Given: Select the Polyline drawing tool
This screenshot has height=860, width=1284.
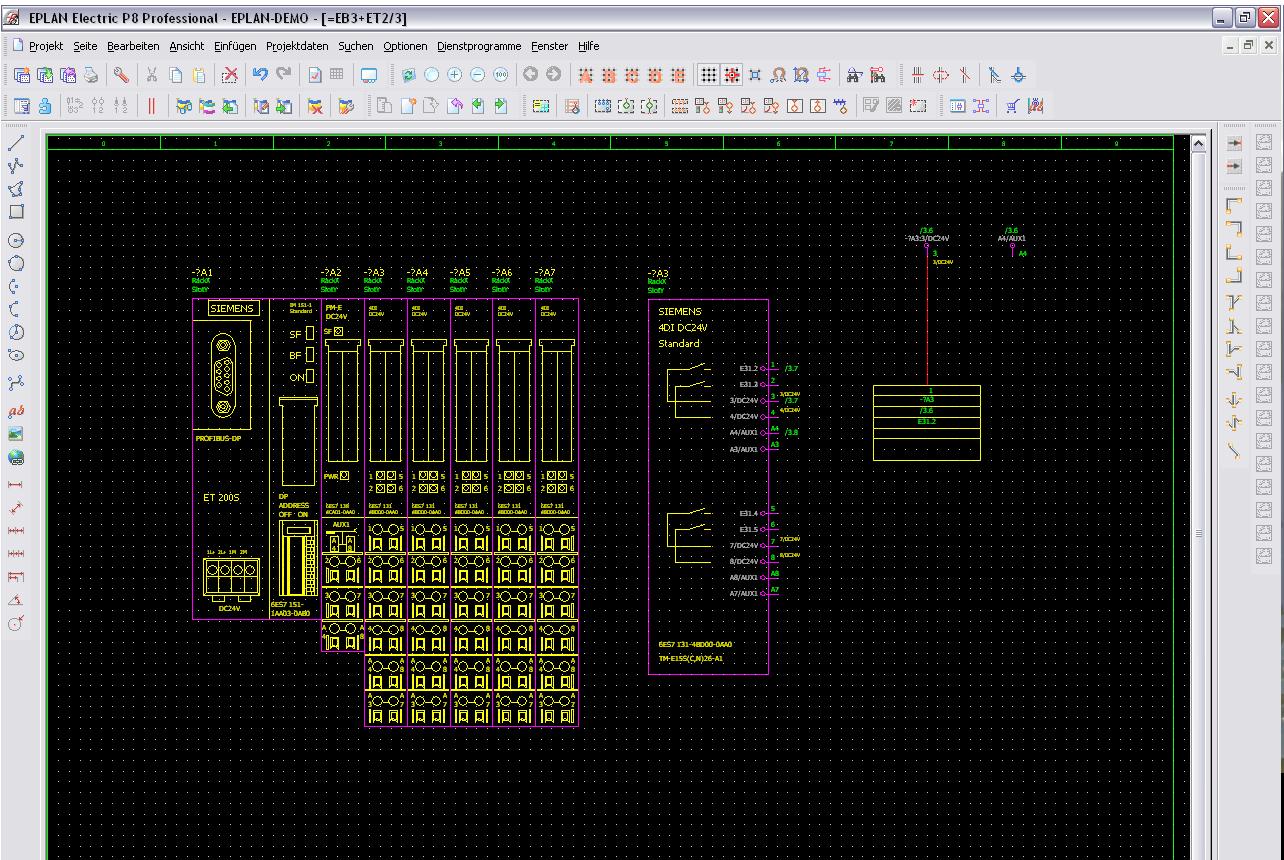Looking at the screenshot, I should [16, 166].
